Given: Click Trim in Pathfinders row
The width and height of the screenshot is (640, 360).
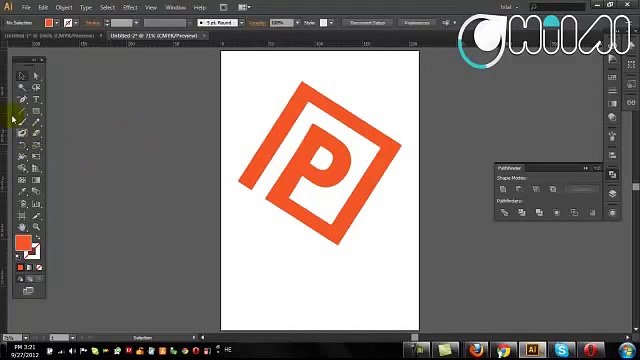Looking at the screenshot, I should coord(522,212).
